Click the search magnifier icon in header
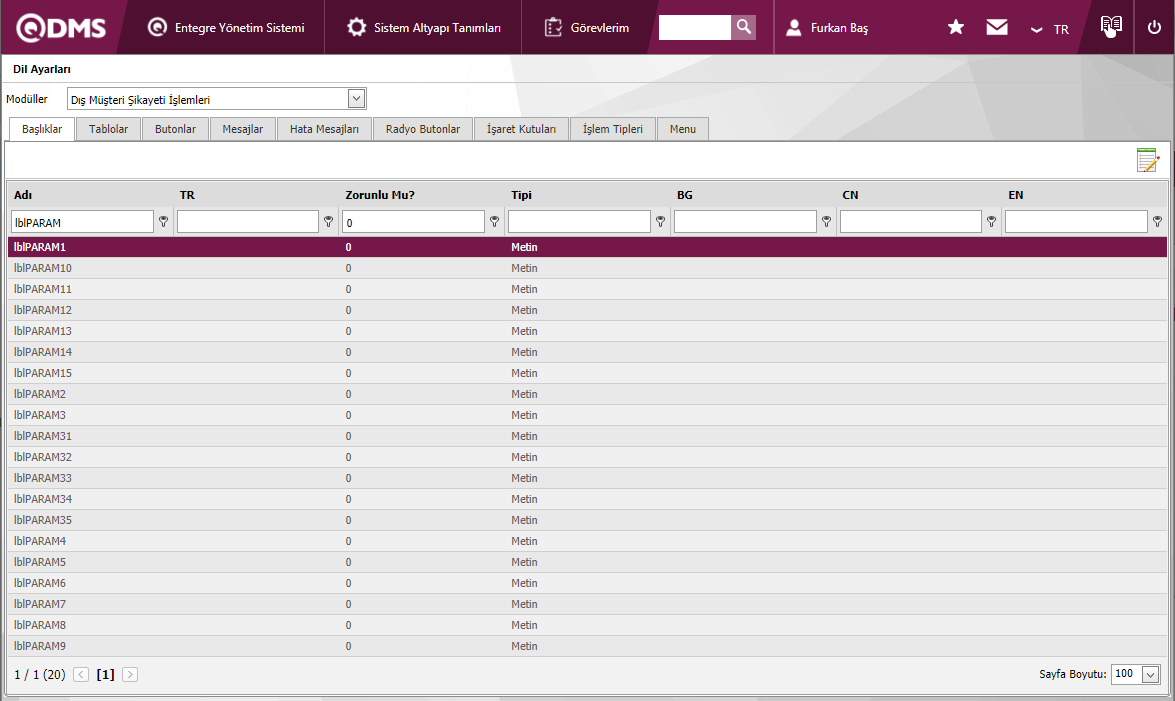Screen dimensions: 1175x701 pos(743,27)
